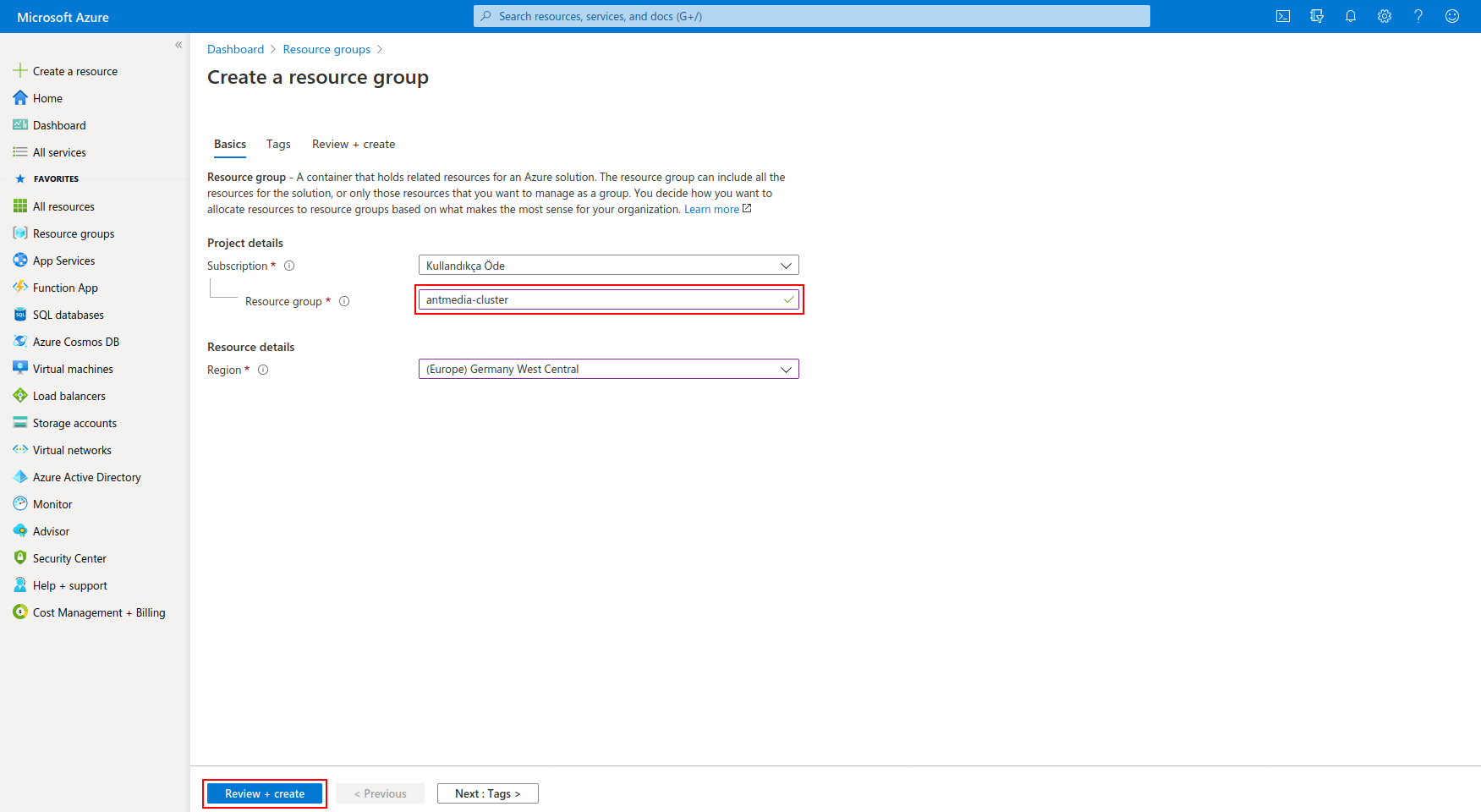Click the Security Center shield icon
Screen dimensions: 1481x812
20,558
